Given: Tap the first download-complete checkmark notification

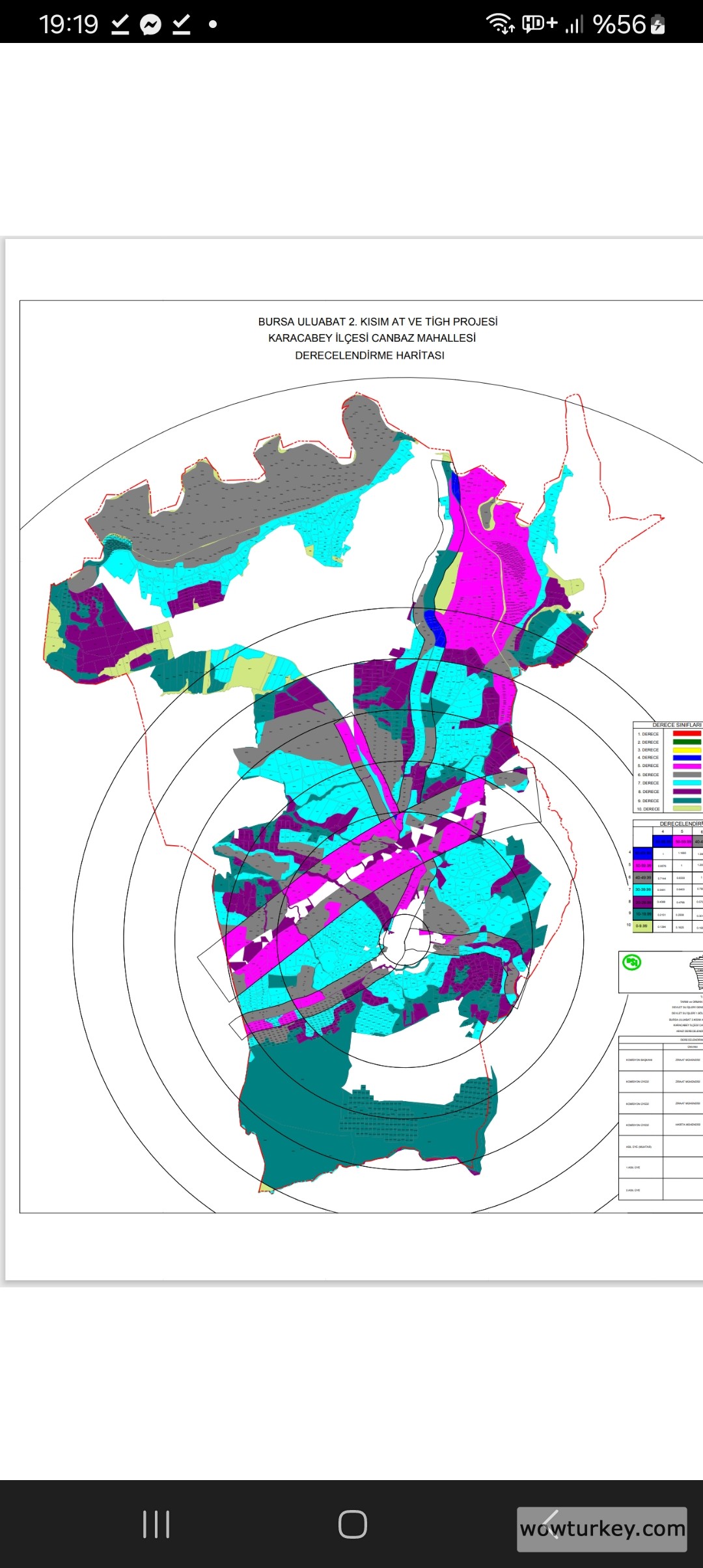Looking at the screenshot, I should click(x=120, y=25).
